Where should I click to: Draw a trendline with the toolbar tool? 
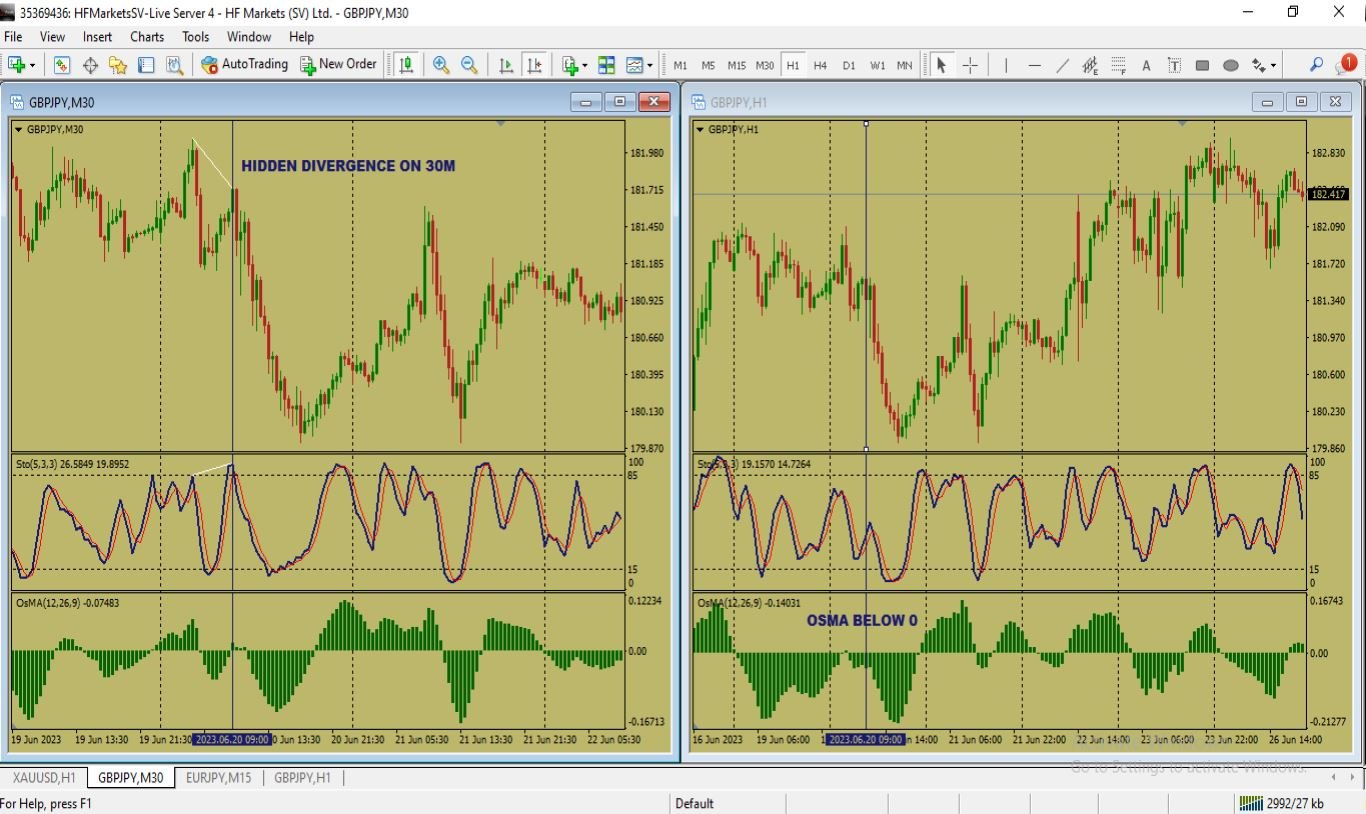coord(1062,65)
